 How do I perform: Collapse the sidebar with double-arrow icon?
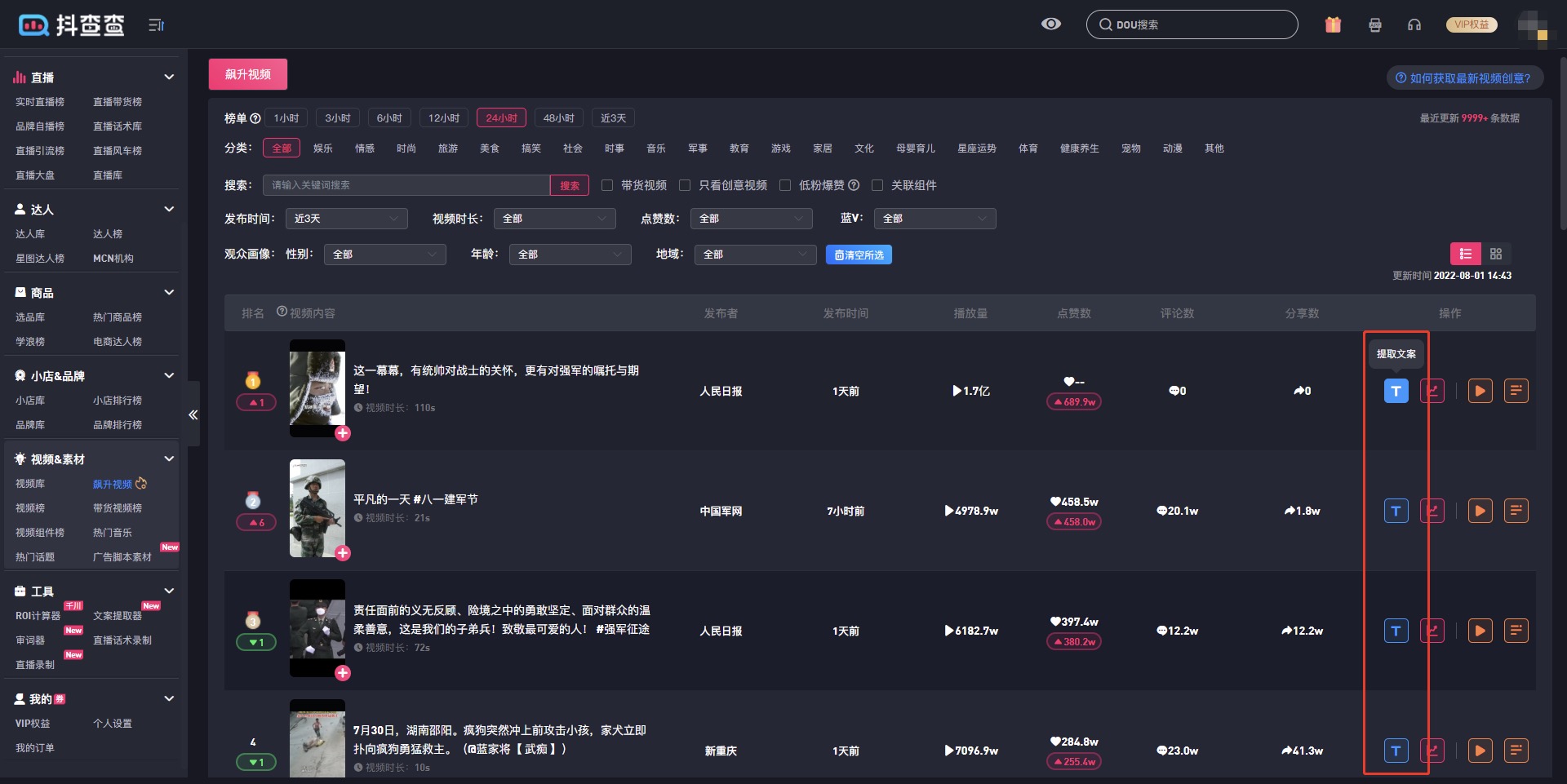tap(193, 414)
